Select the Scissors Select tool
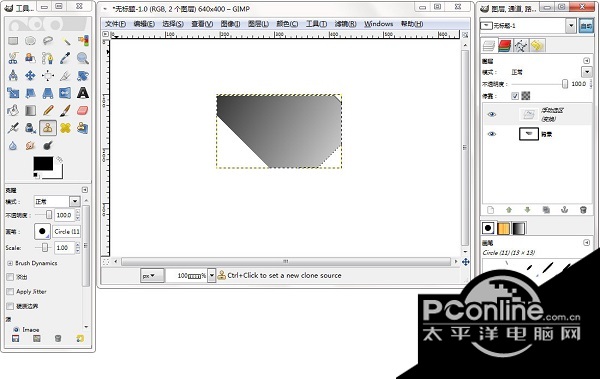Screen dimensions: 600x379 (13, 58)
